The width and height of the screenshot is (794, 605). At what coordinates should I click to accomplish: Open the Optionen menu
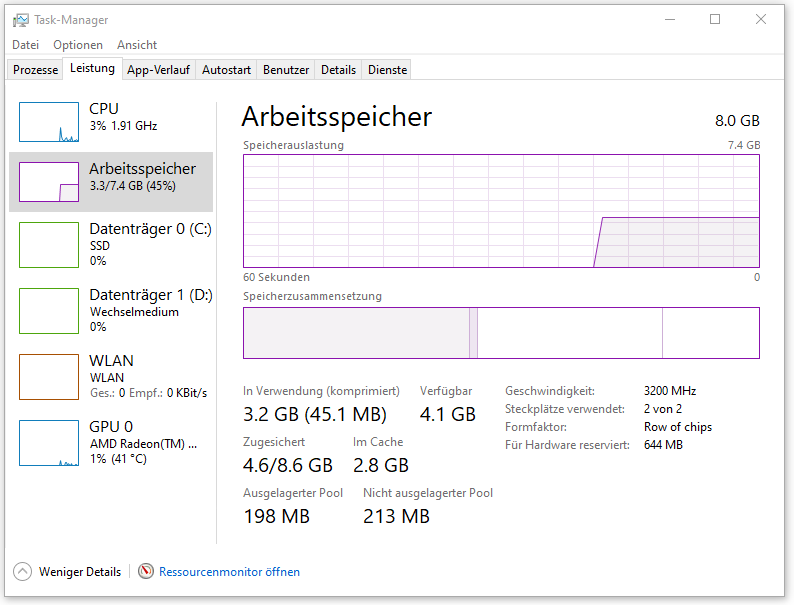pyautogui.click(x=78, y=45)
